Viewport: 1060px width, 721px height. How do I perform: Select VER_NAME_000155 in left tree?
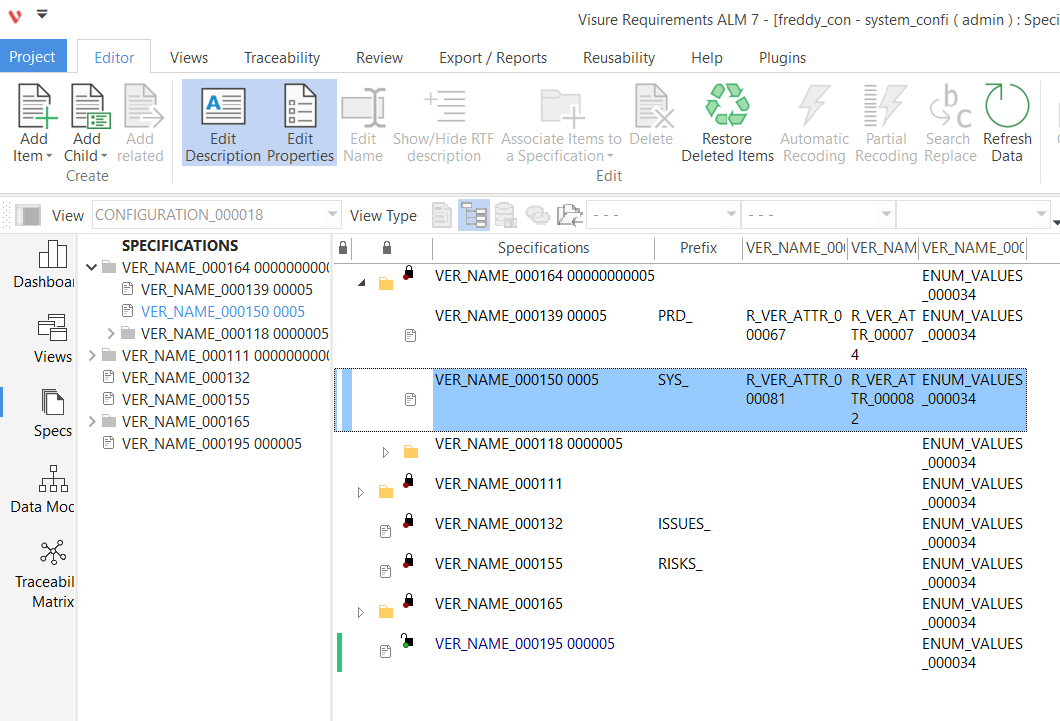point(186,399)
